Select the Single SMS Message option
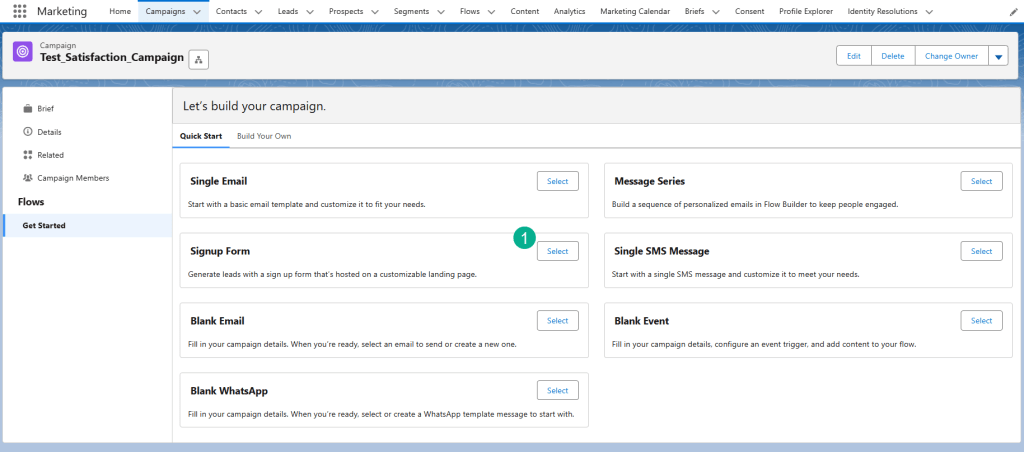Screen dimensions: 1024x452 (981, 251)
